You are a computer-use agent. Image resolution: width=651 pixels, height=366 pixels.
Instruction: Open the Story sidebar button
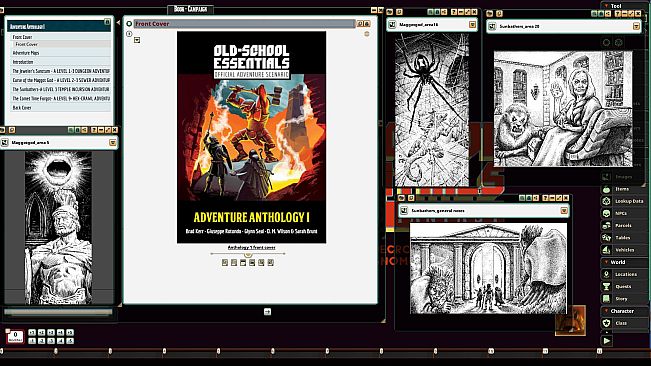(624, 299)
